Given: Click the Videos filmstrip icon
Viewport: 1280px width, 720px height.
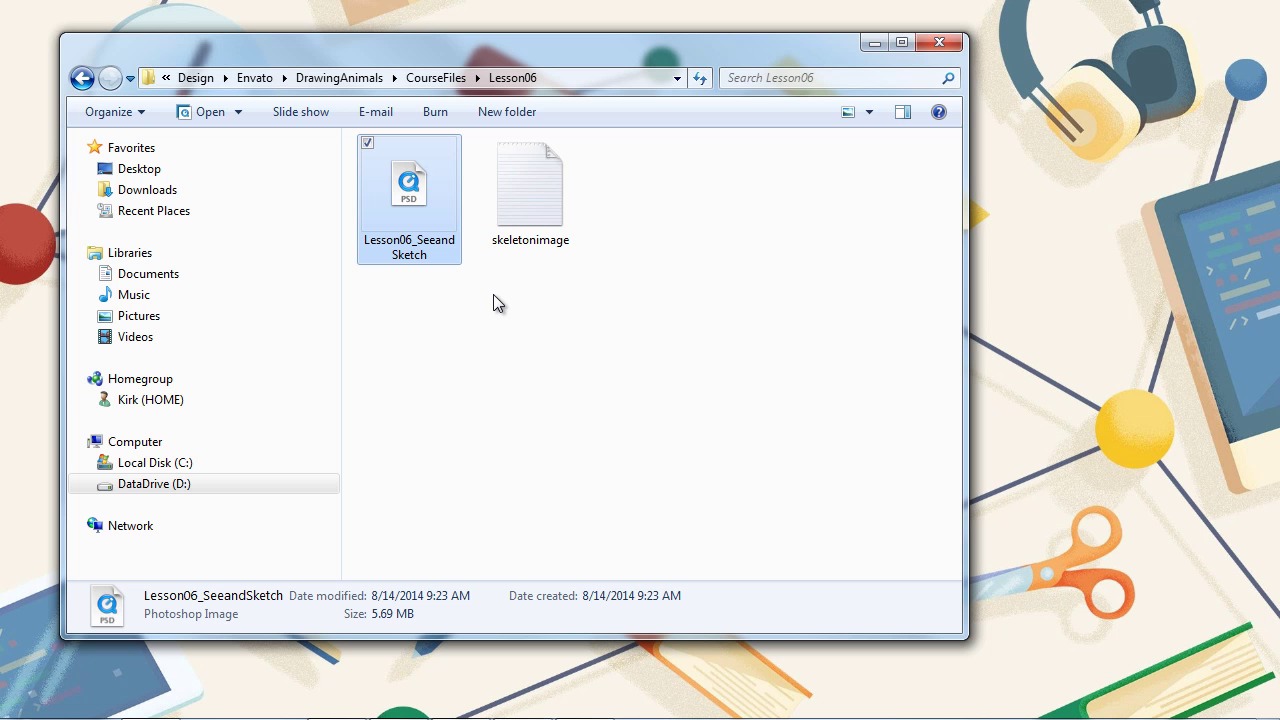Looking at the screenshot, I should coord(105,337).
